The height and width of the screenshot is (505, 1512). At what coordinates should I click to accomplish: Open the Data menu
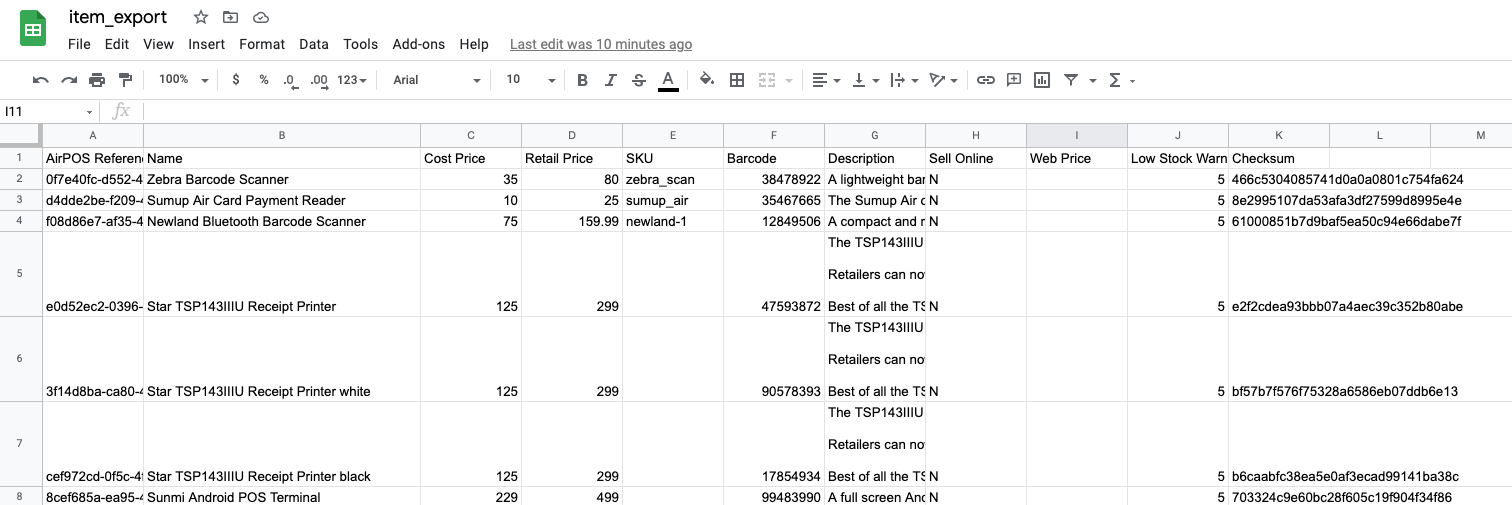[314, 44]
